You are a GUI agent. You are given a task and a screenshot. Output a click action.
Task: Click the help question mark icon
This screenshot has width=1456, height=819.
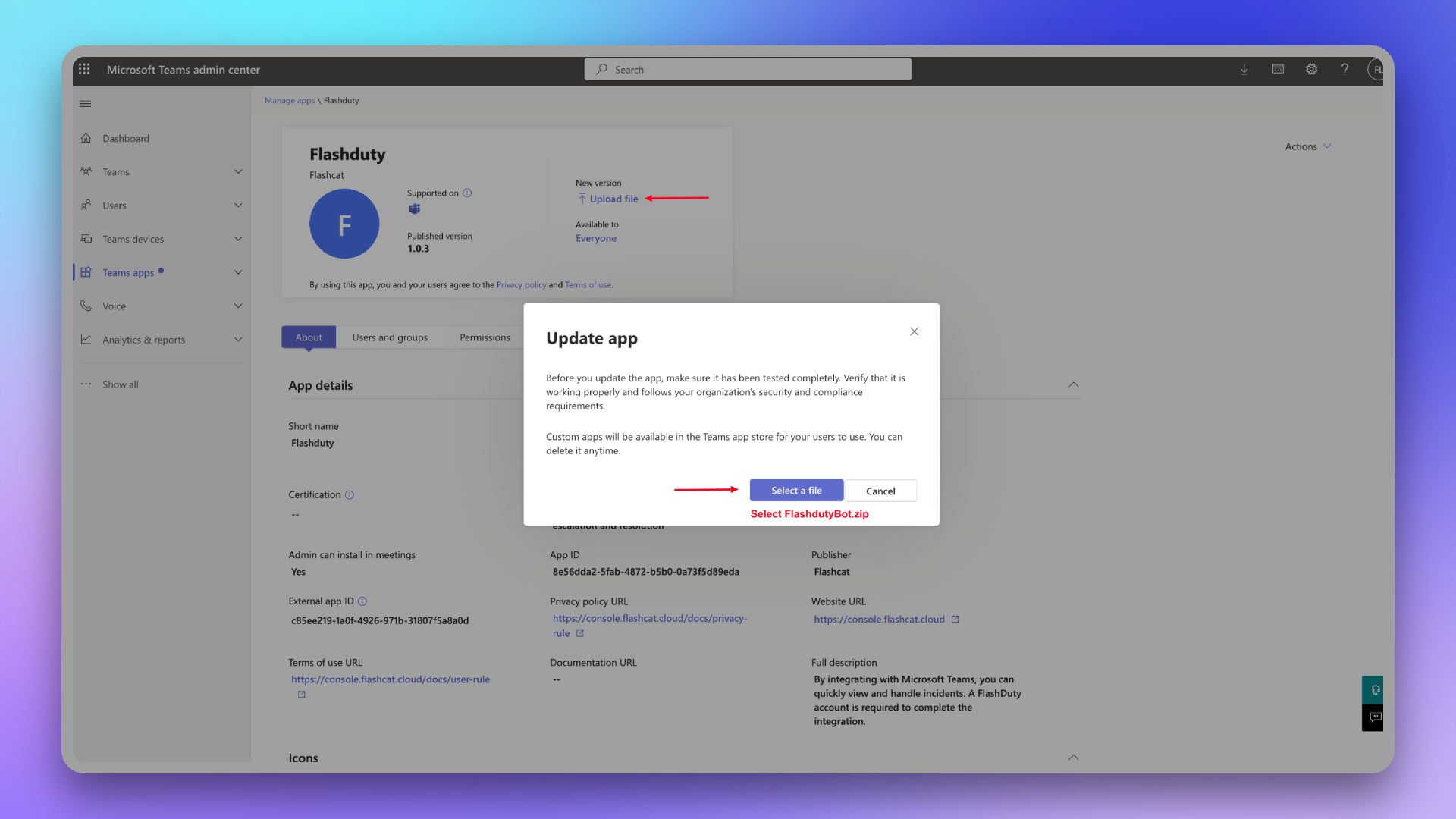coord(1345,69)
